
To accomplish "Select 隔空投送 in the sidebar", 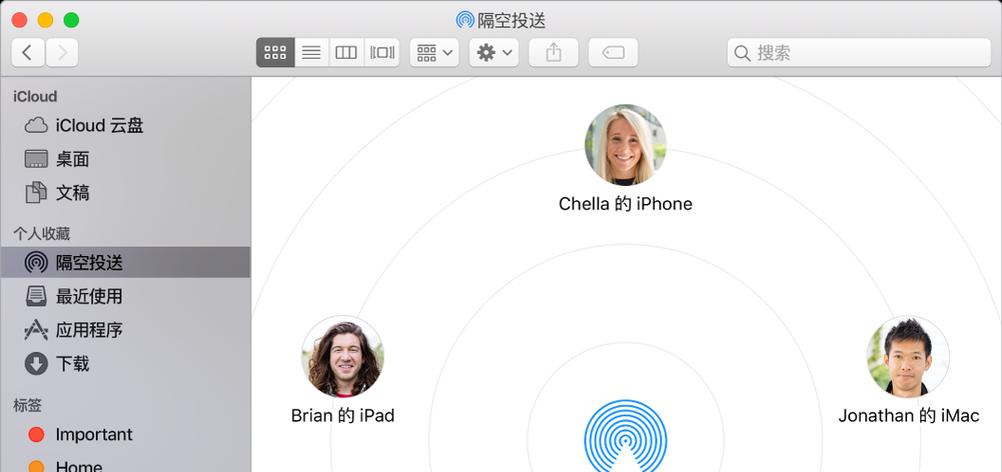I will point(125,263).
